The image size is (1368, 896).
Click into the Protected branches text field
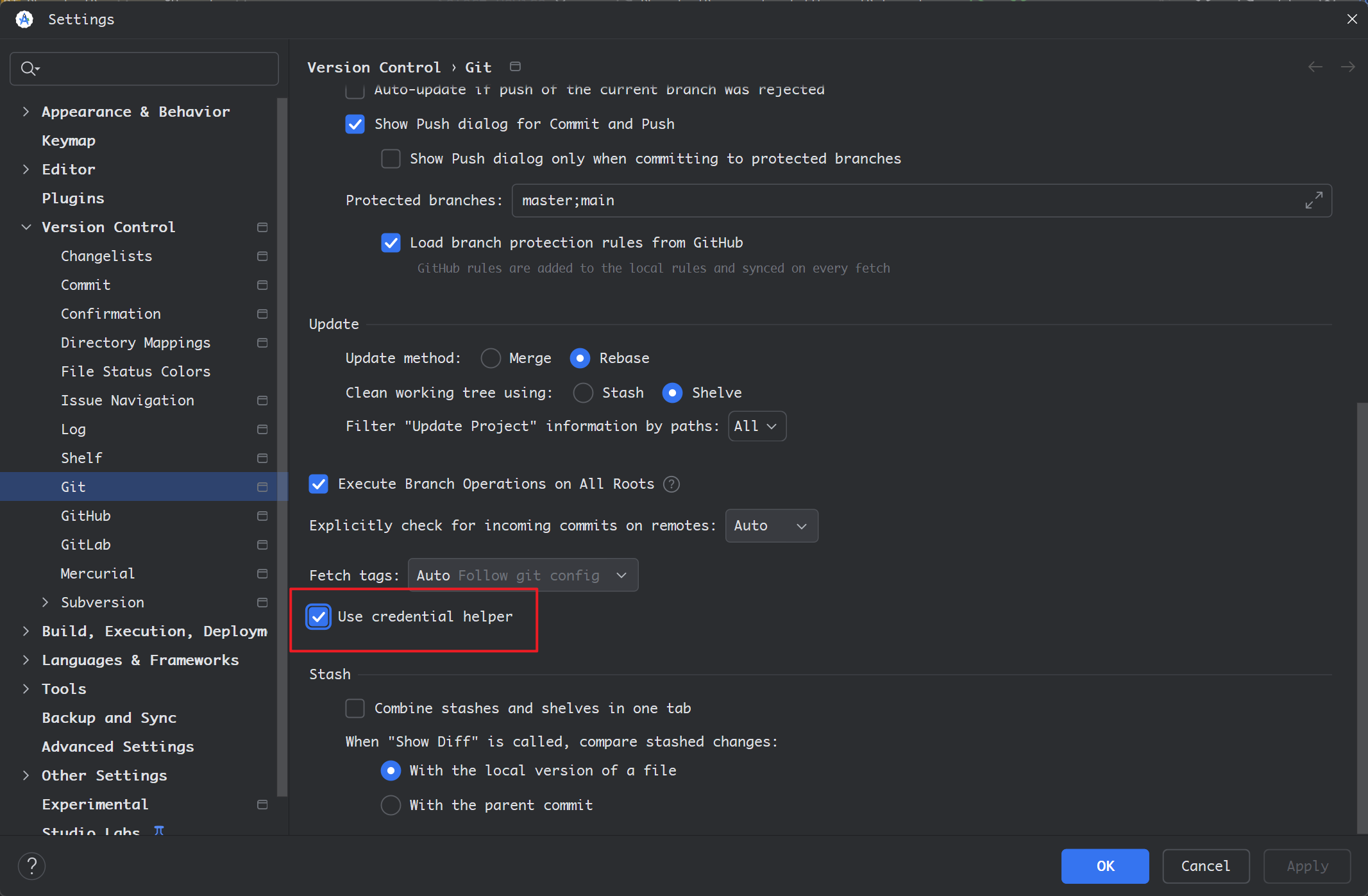(x=898, y=201)
